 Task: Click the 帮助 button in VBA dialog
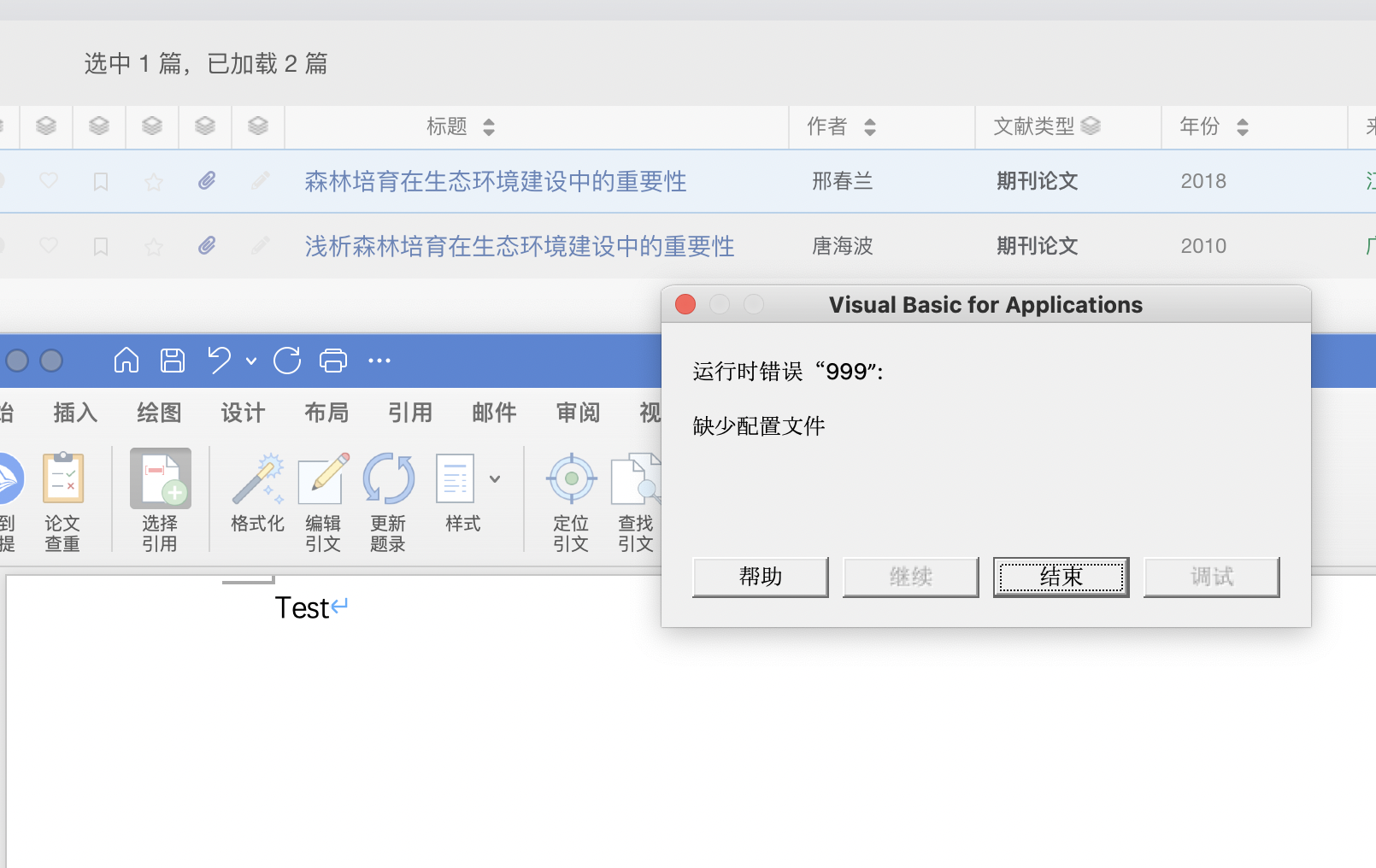761,577
